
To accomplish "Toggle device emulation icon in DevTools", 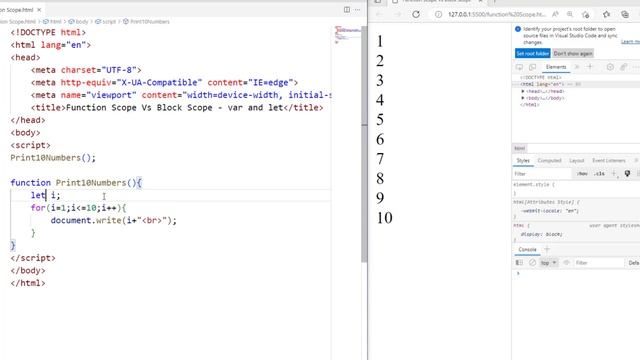I will click(x=532, y=67).
